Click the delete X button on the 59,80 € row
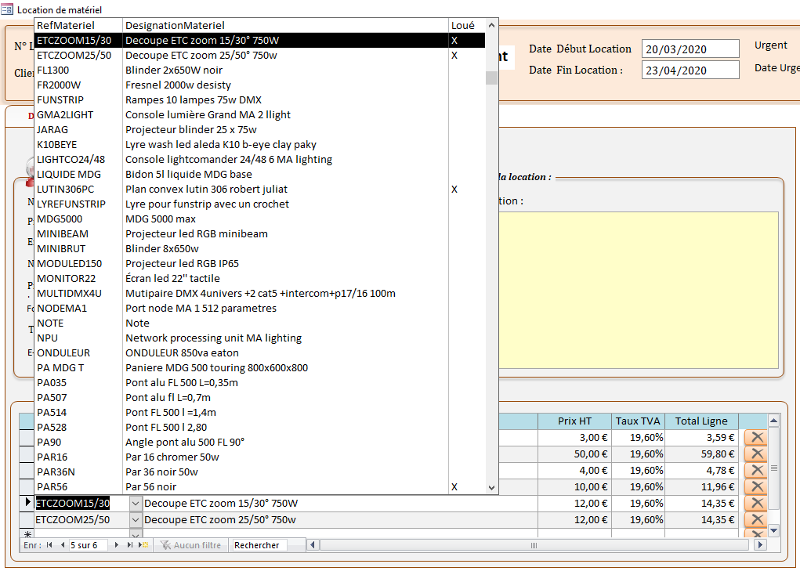800x571 pixels. point(756,454)
